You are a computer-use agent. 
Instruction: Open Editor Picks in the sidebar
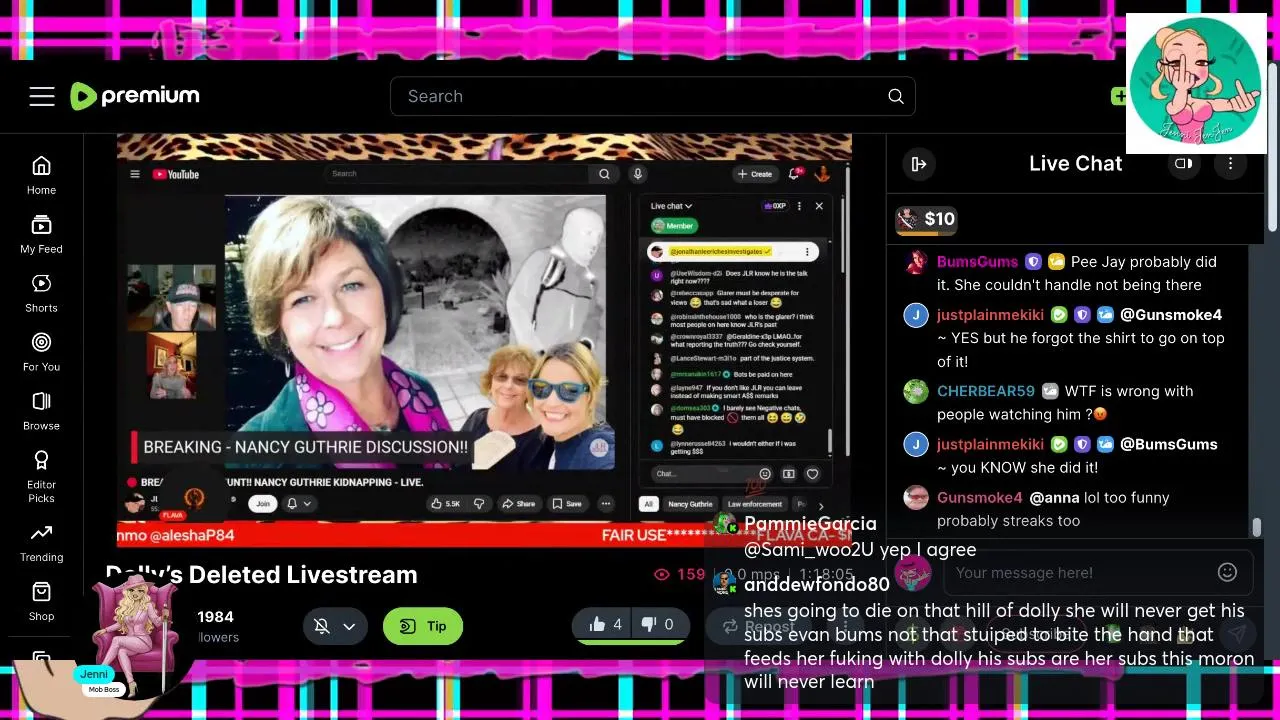(41, 477)
